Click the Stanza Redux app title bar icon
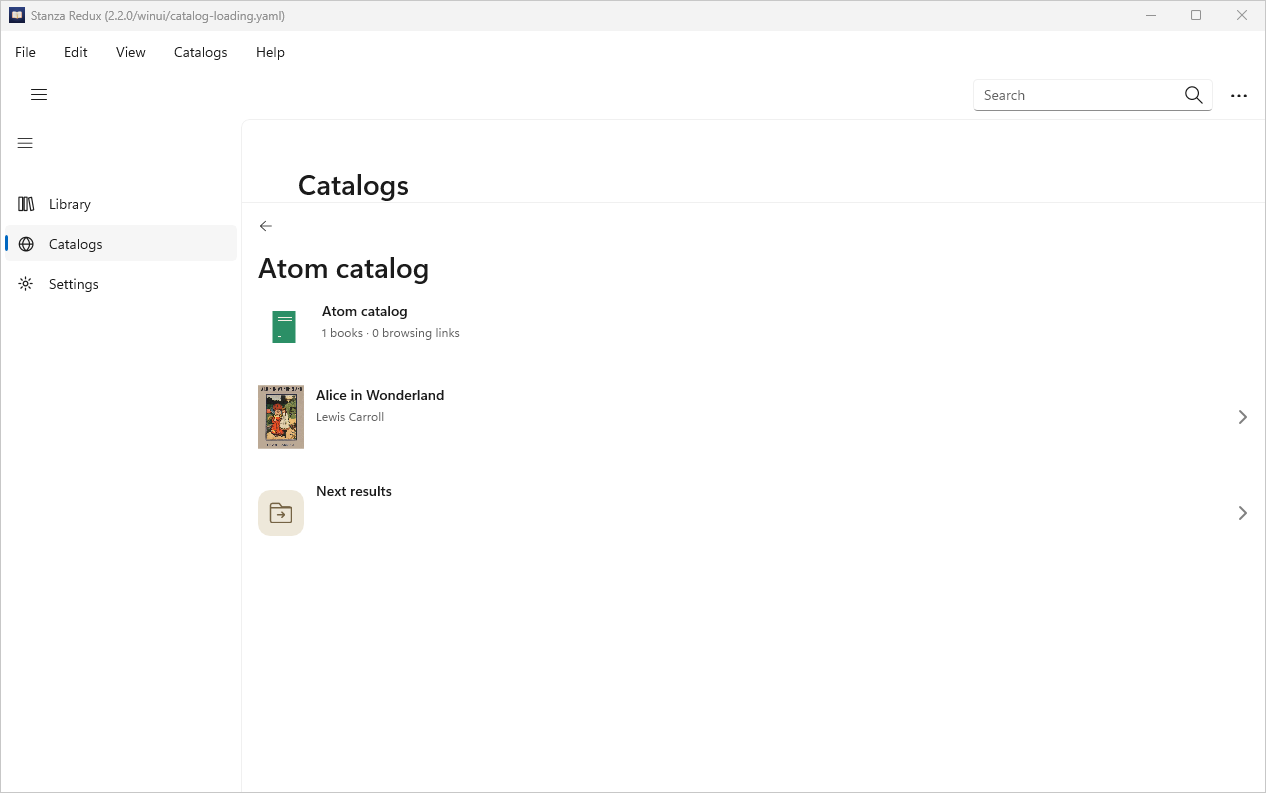1266x793 pixels. (16, 15)
